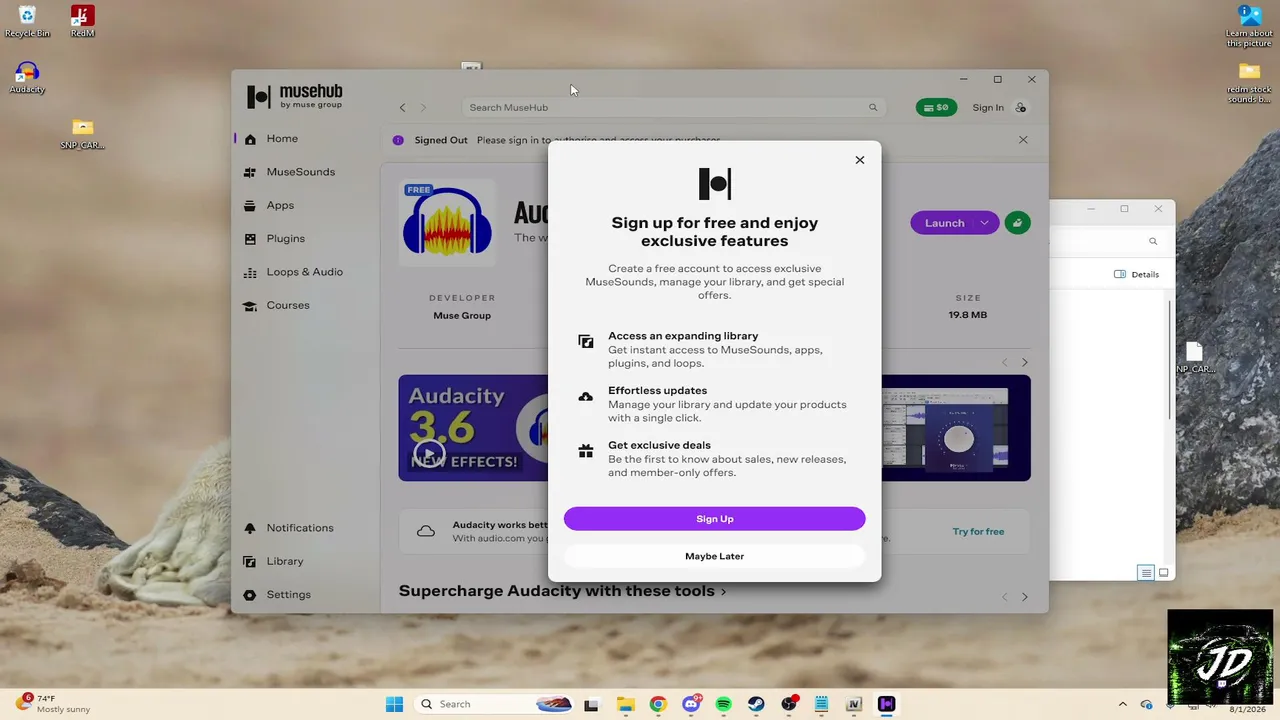The width and height of the screenshot is (1280, 720).
Task: Open Steam from the taskbar
Action: point(756,705)
